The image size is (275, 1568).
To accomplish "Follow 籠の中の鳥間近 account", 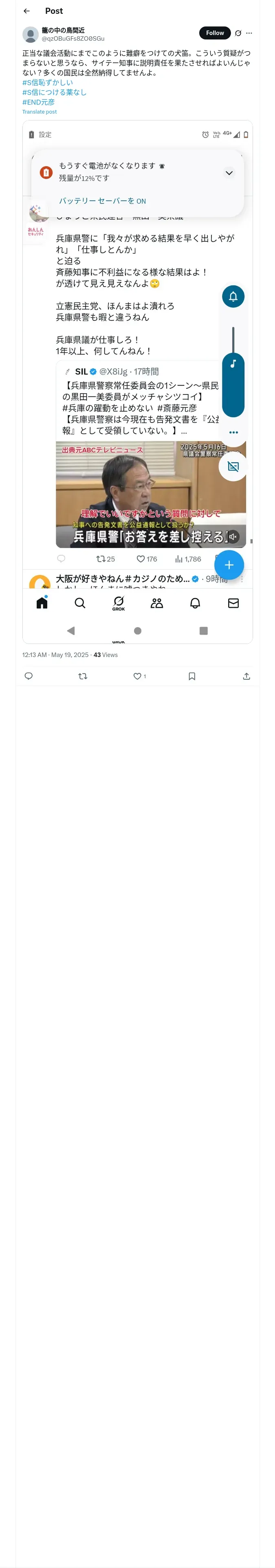I will [215, 33].
